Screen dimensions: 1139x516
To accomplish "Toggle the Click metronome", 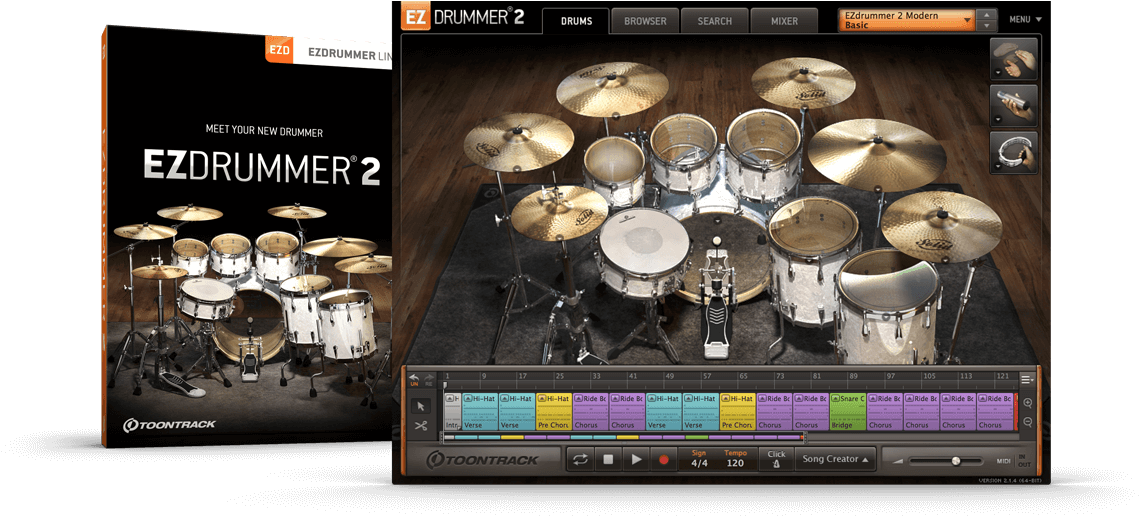I will point(776,459).
